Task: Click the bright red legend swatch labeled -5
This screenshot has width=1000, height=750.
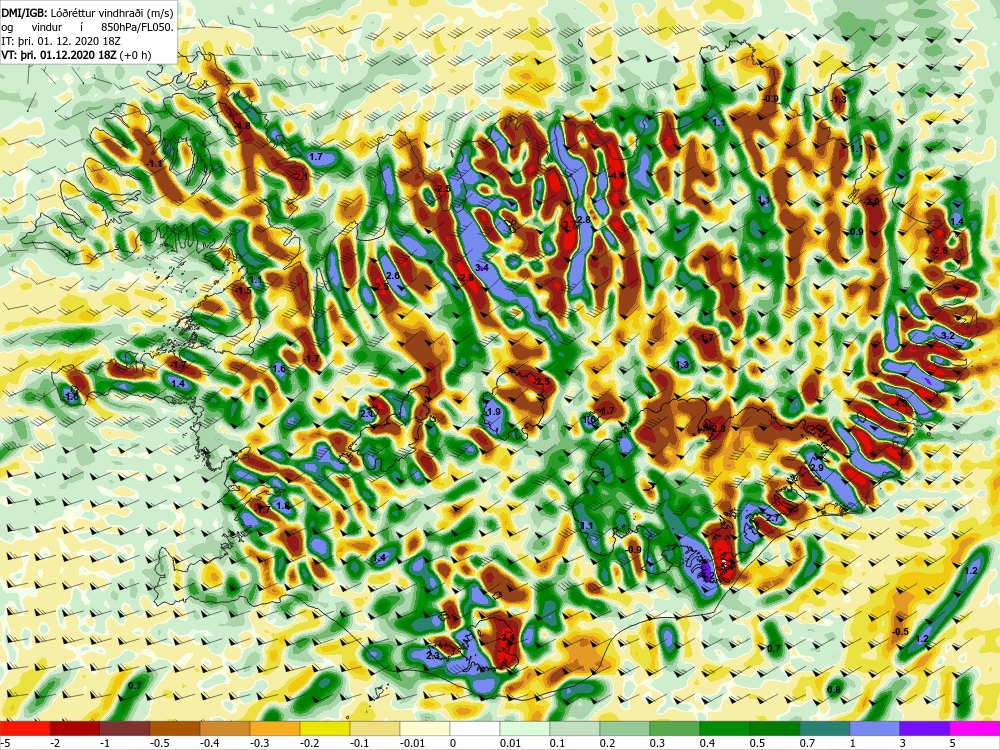Action: click(x=25, y=728)
